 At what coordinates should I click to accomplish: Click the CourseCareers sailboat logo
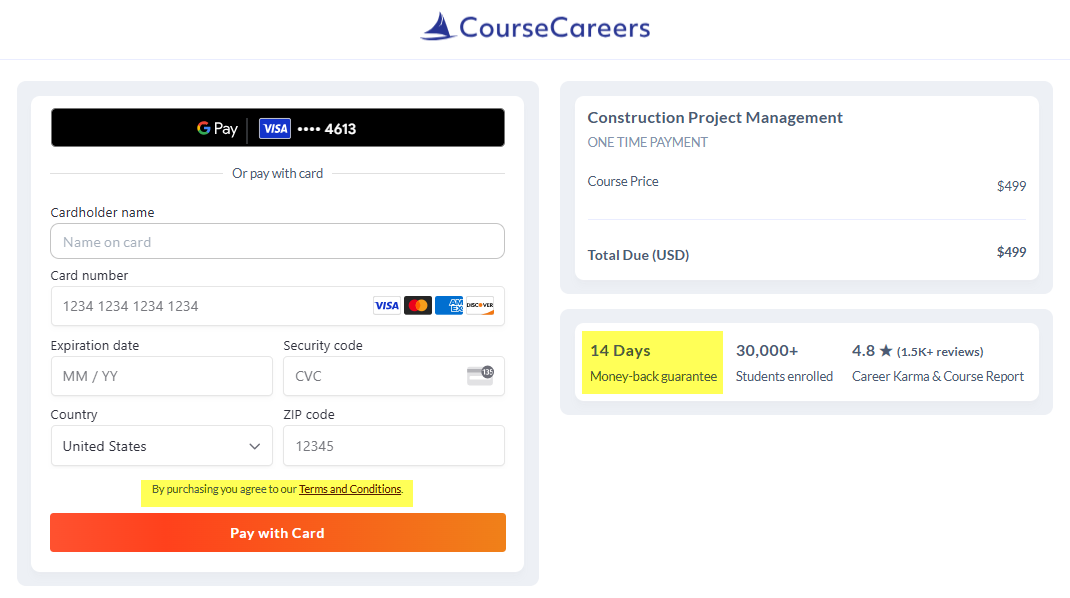tap(438, 27)
